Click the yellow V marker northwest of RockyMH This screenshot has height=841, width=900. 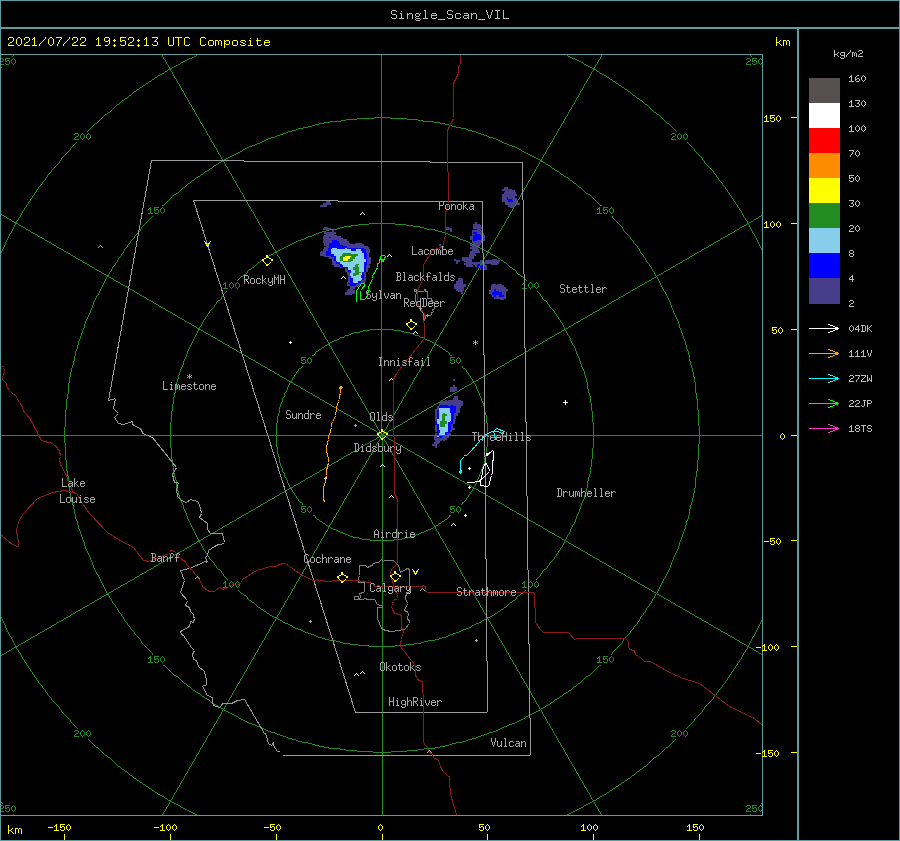207,244
